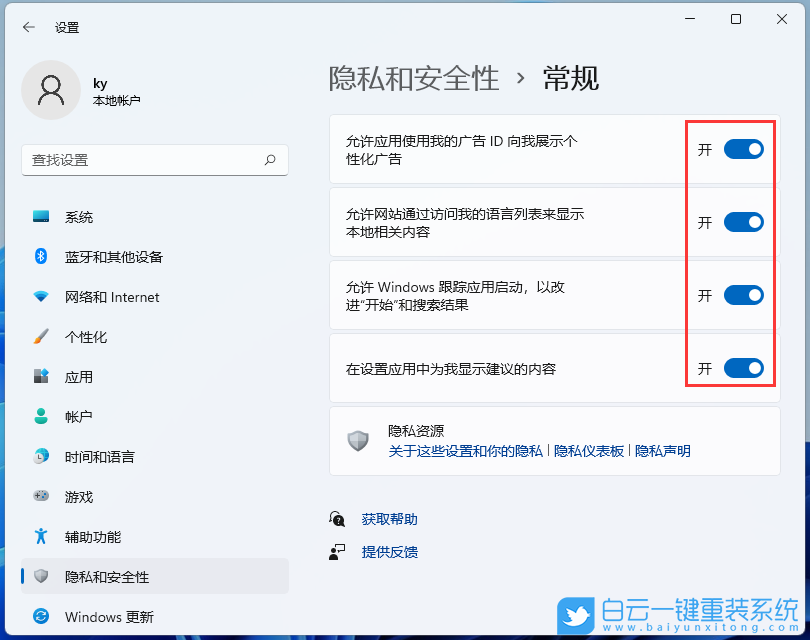Disable the 广告 ID personalized ads toggle

click(x=743, y=149)
